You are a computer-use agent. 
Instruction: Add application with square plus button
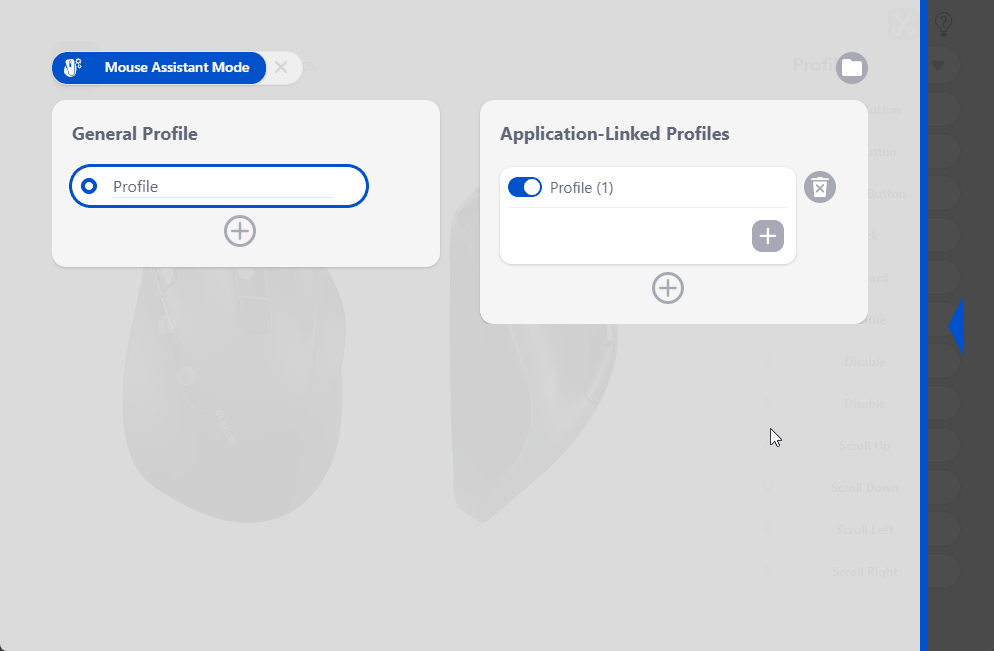coord(768,236)
